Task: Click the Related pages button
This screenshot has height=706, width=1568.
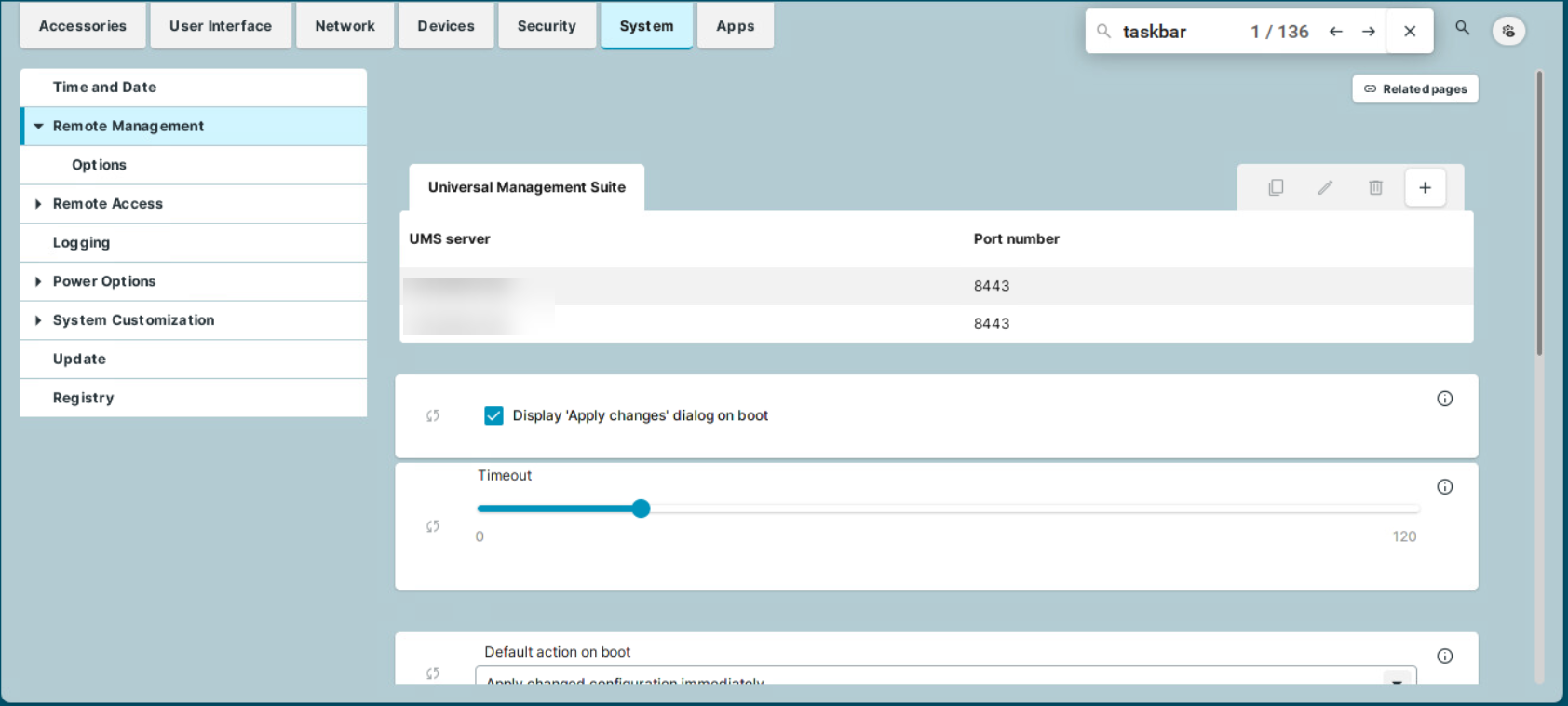Action: (x=1414, y=89)
